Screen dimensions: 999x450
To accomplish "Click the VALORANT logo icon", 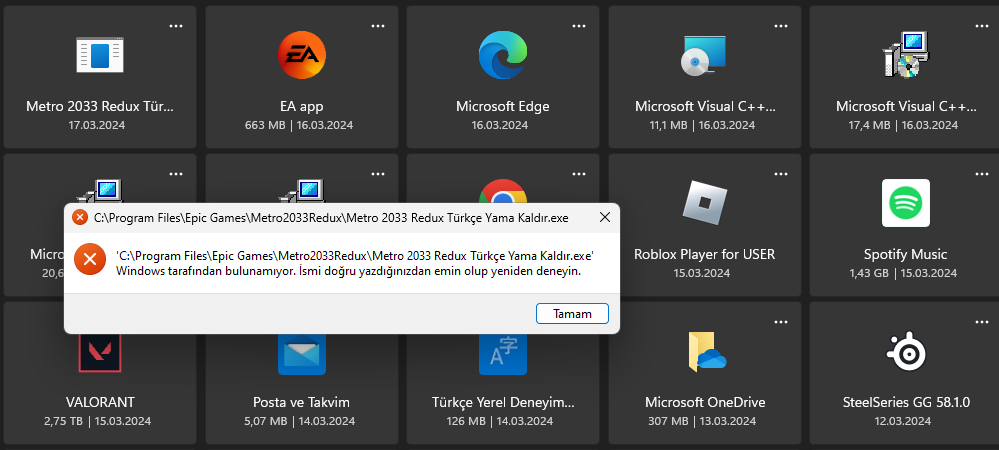I will tap(100, 352).
